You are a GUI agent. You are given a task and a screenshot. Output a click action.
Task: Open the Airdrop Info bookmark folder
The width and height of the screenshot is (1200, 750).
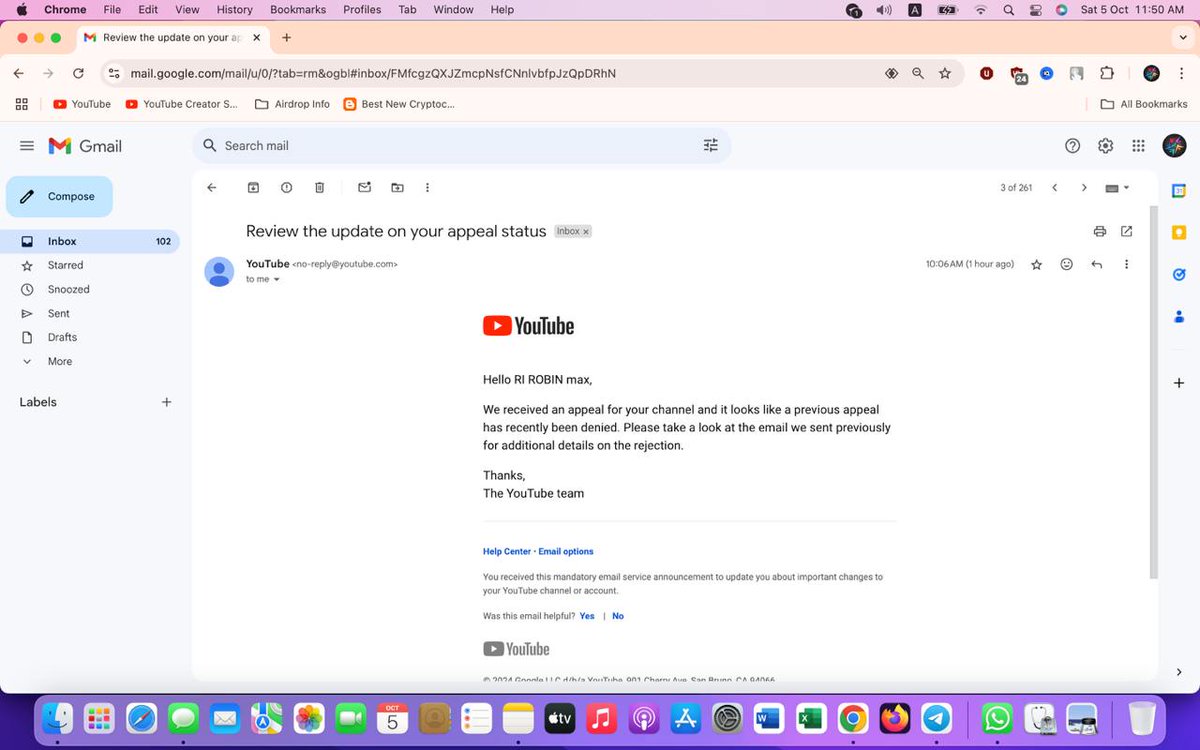(x=292, y=104)
